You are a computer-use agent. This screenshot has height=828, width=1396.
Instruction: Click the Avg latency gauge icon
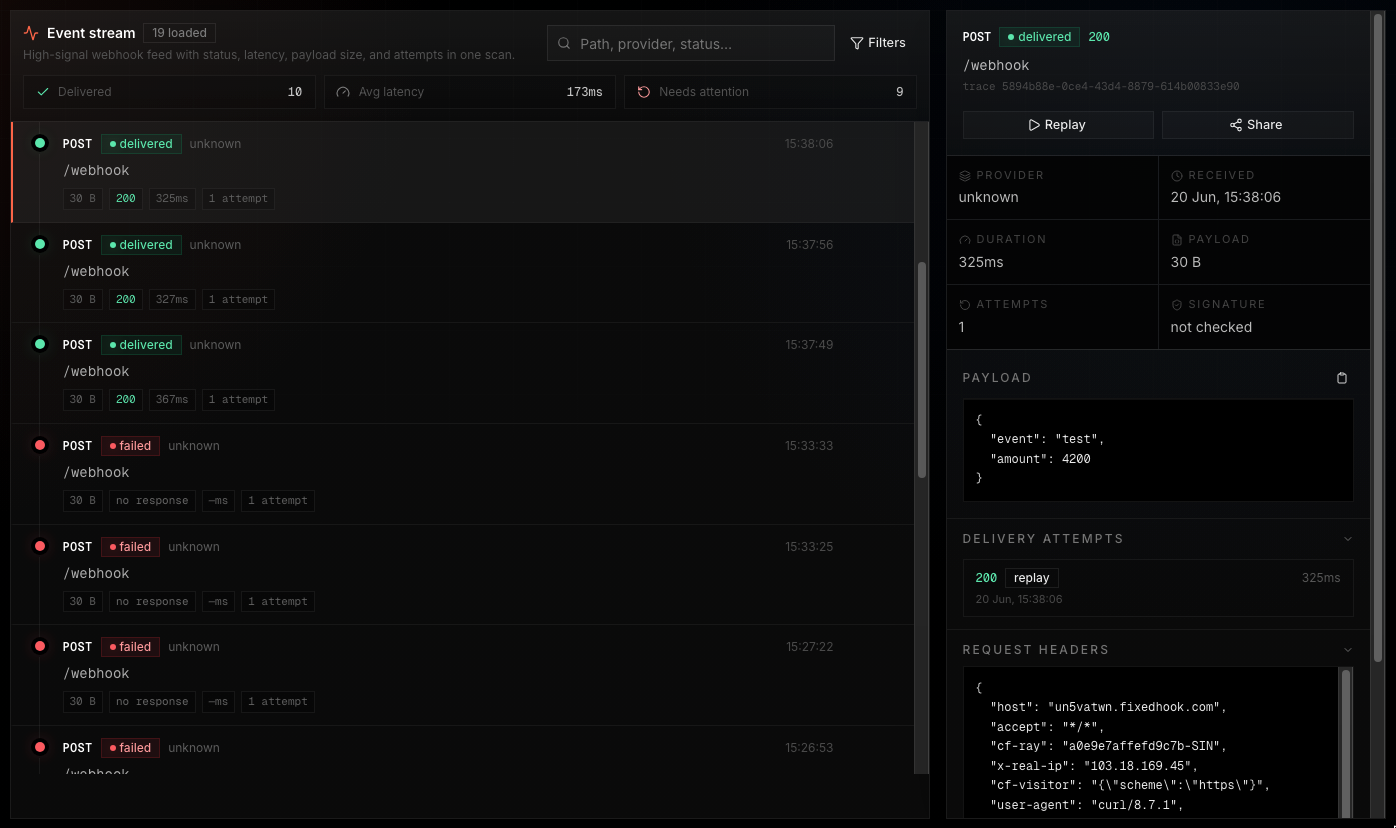coord(344,92)
